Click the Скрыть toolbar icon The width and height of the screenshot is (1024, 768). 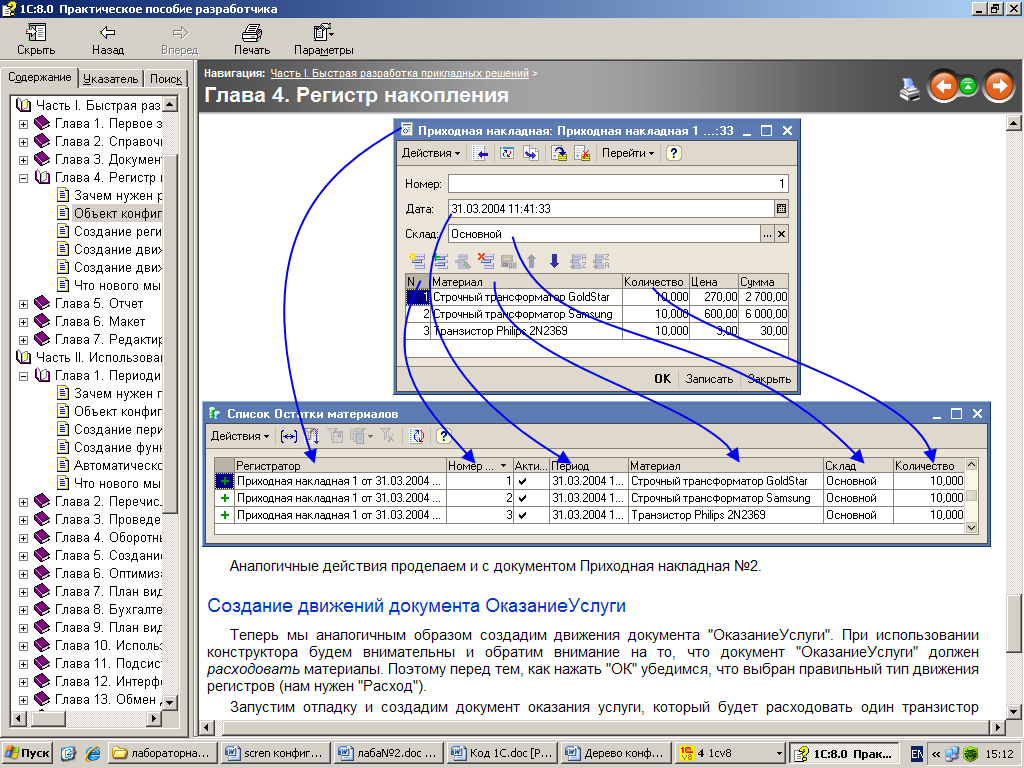[36, 39]
